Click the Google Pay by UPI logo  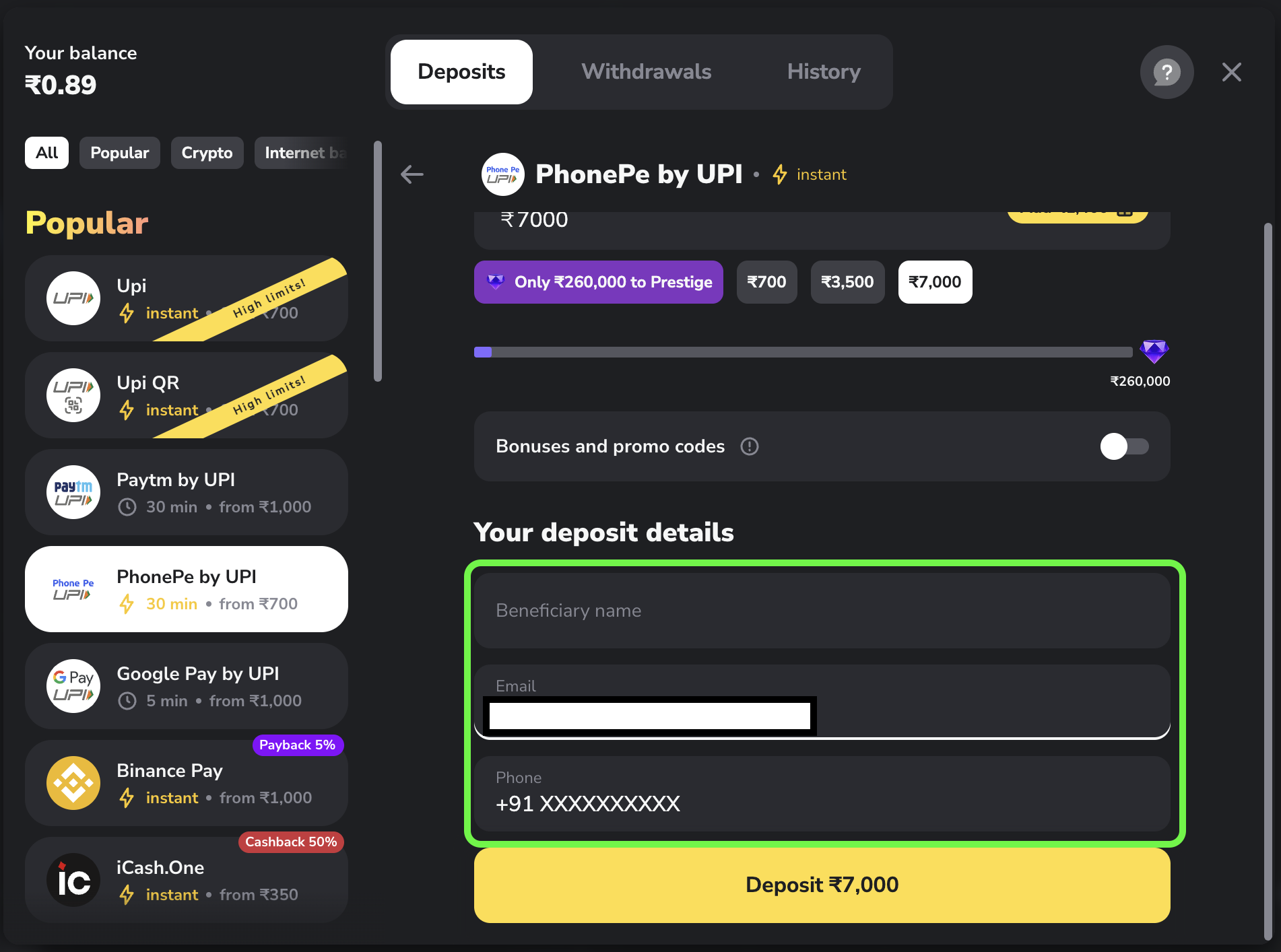pyautogui.click(x=73, y=686)
